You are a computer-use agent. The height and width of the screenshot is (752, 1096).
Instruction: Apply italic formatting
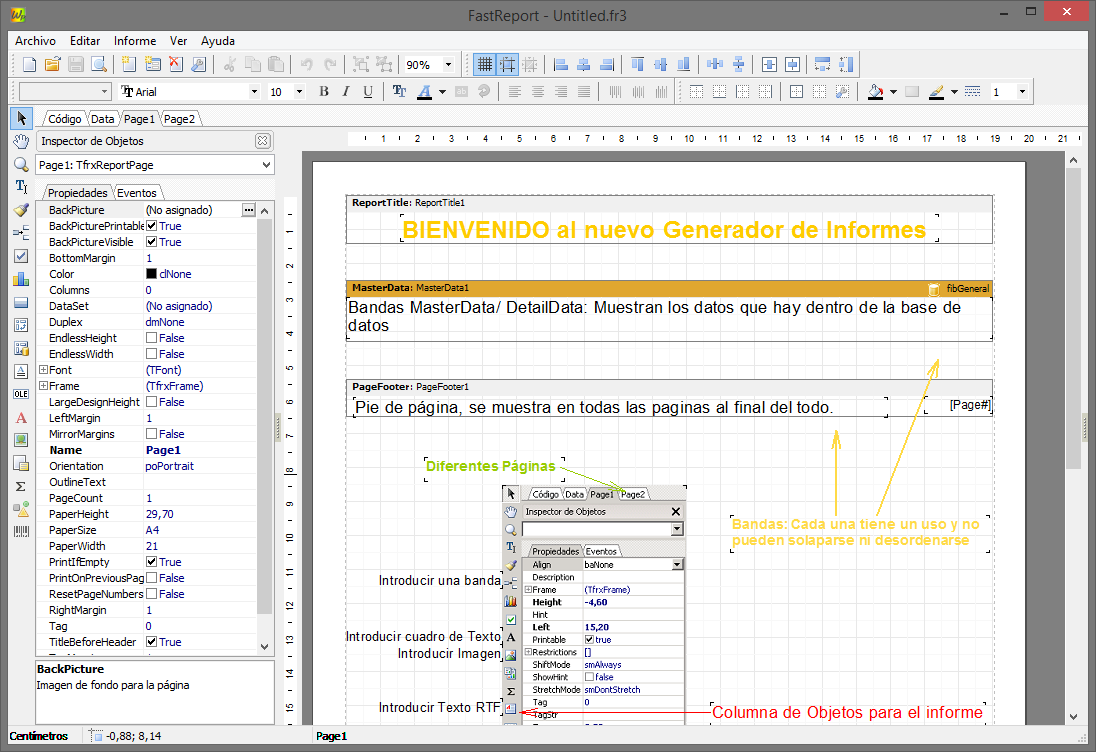click(x=346, y=92)
